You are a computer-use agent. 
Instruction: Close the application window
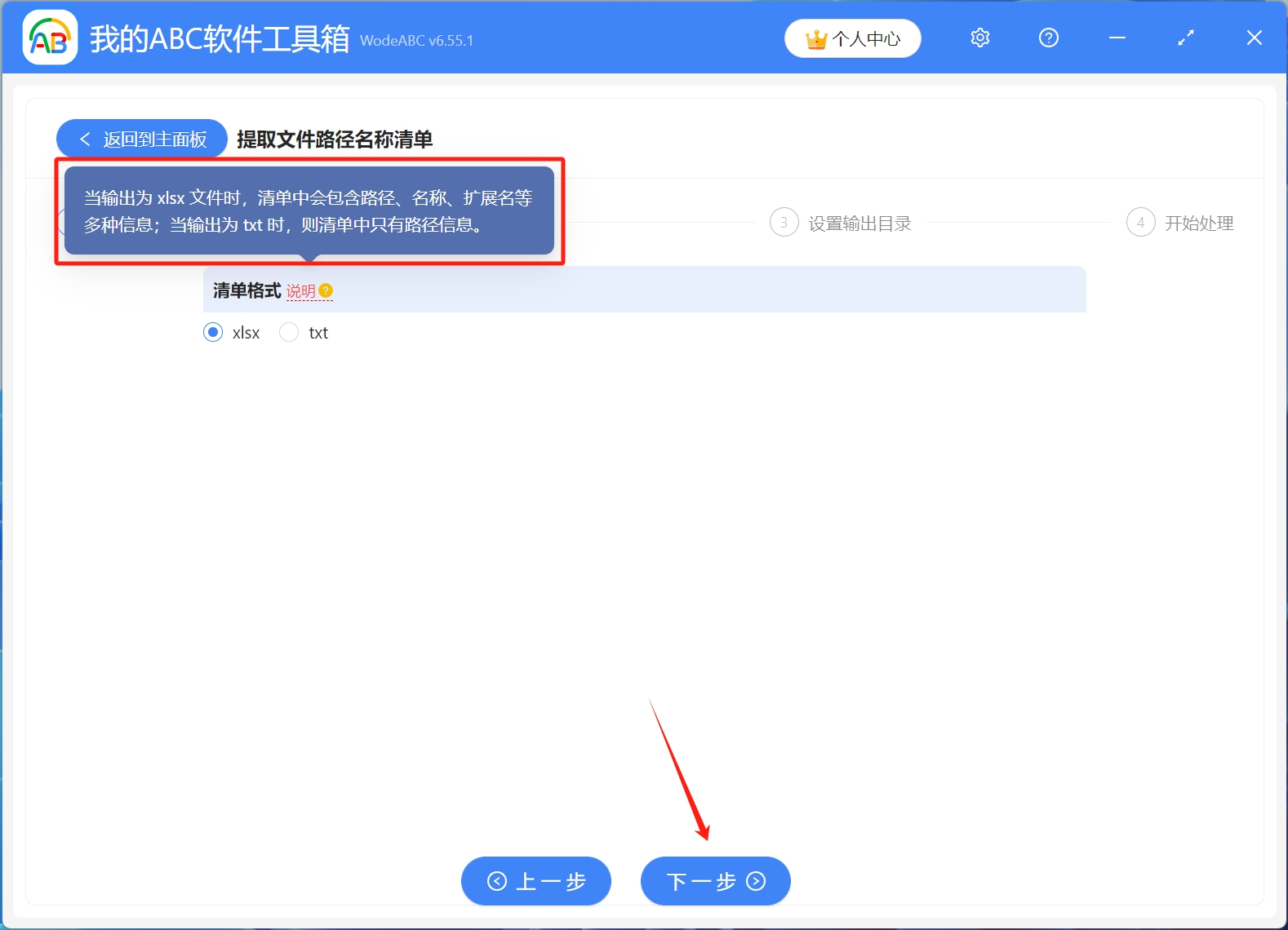1255,38
